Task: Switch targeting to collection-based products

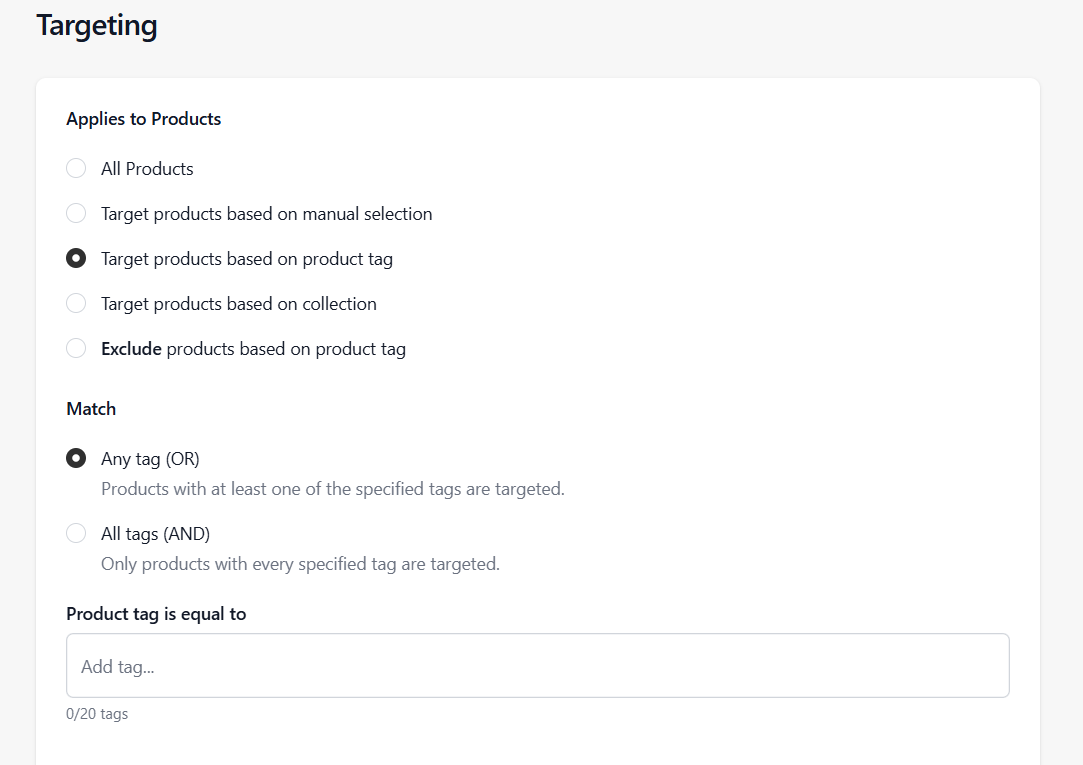Action: [x=76, y=303]
